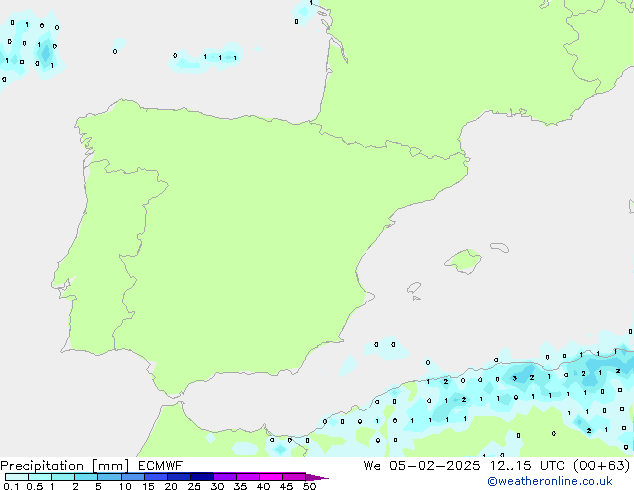
Task: Select the 5–10 mm legend swatch
Action: (x=109, y=477)
